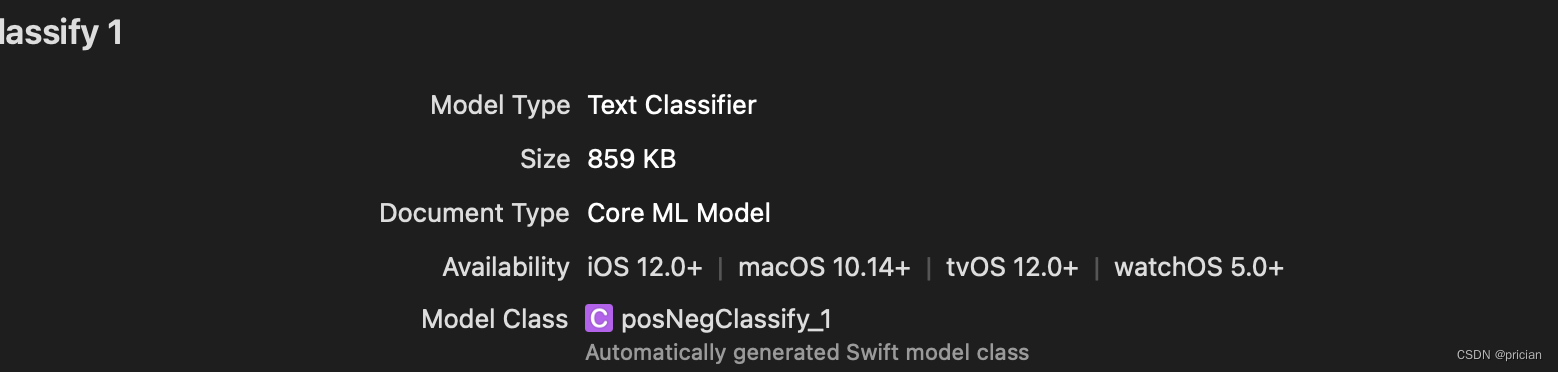Image resolution: width=1558 pixels, height=372 pixels.
Task: Click the model title heading ending in 'lassify 1'
Action: coord(61,33)
